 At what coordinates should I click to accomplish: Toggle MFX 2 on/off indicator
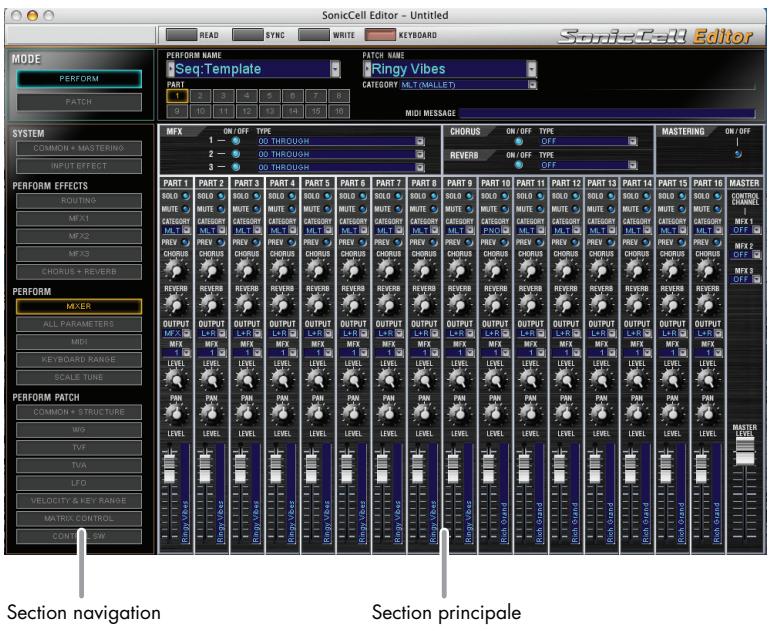(236, 154)
